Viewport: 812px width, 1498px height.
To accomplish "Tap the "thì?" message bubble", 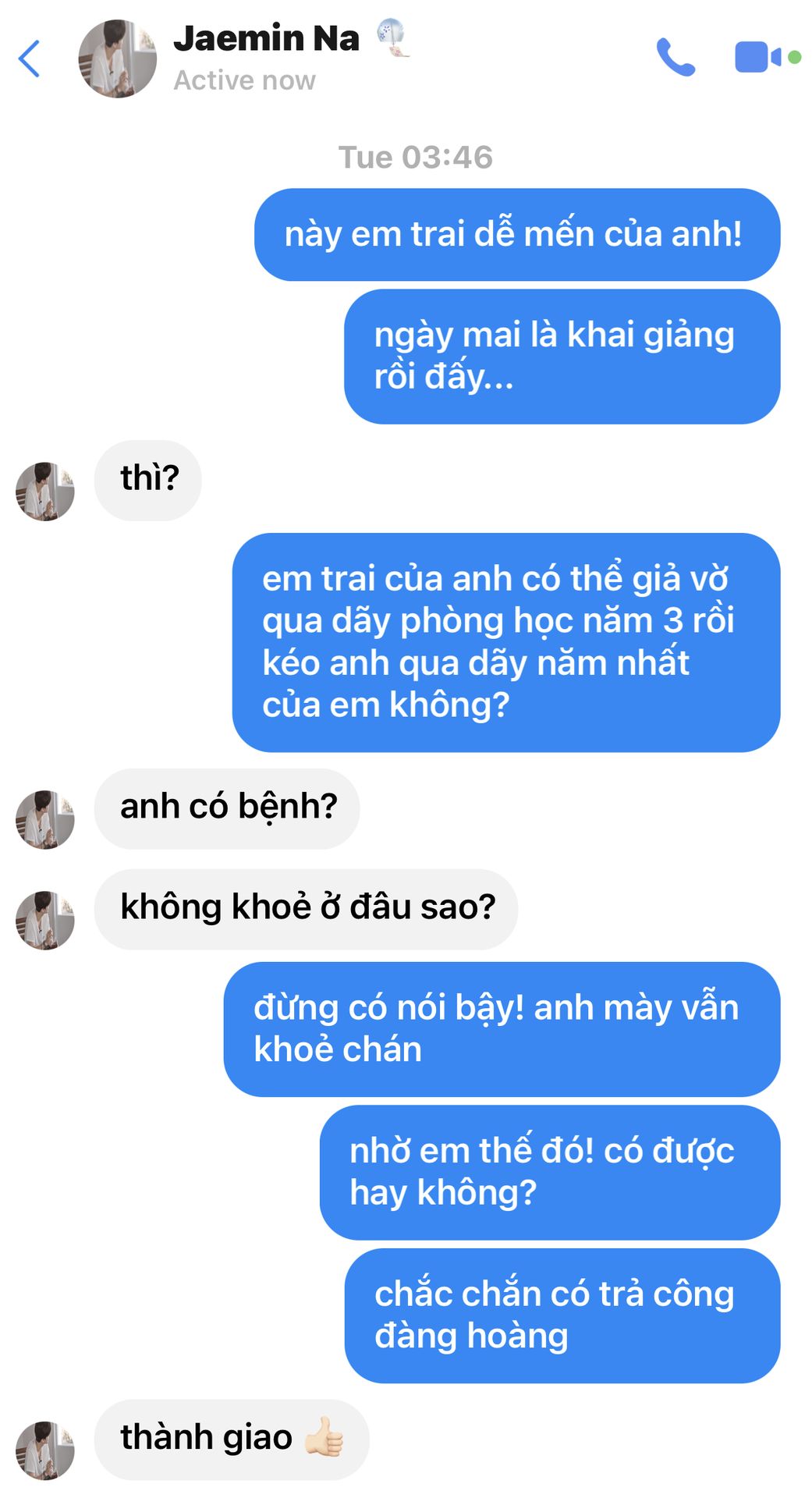I will (148, 480).
